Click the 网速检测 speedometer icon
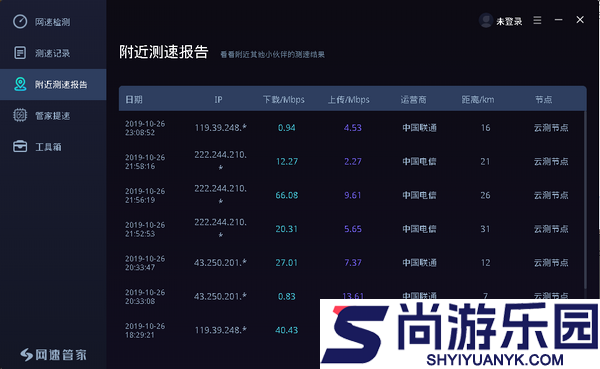The image size is (600, 369). [x=20, y=21]
